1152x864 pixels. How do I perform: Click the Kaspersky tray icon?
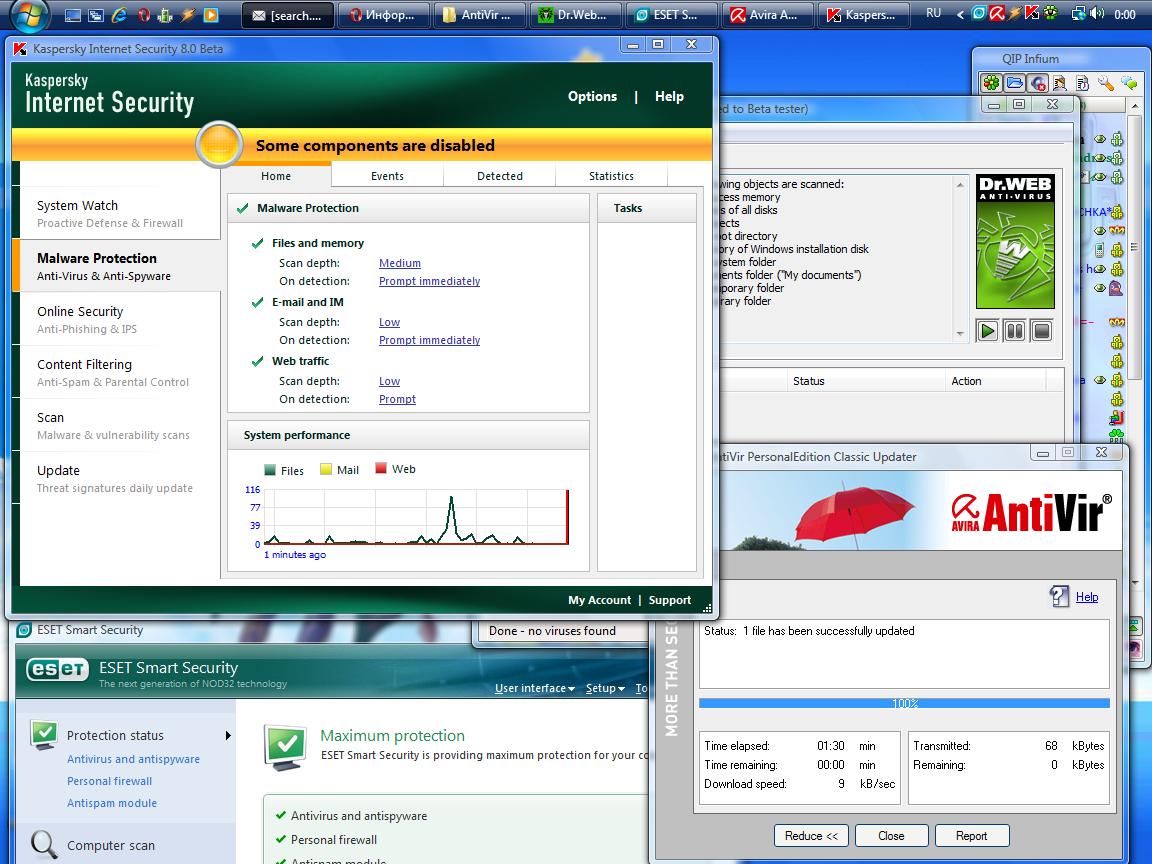coord(1032,13)
